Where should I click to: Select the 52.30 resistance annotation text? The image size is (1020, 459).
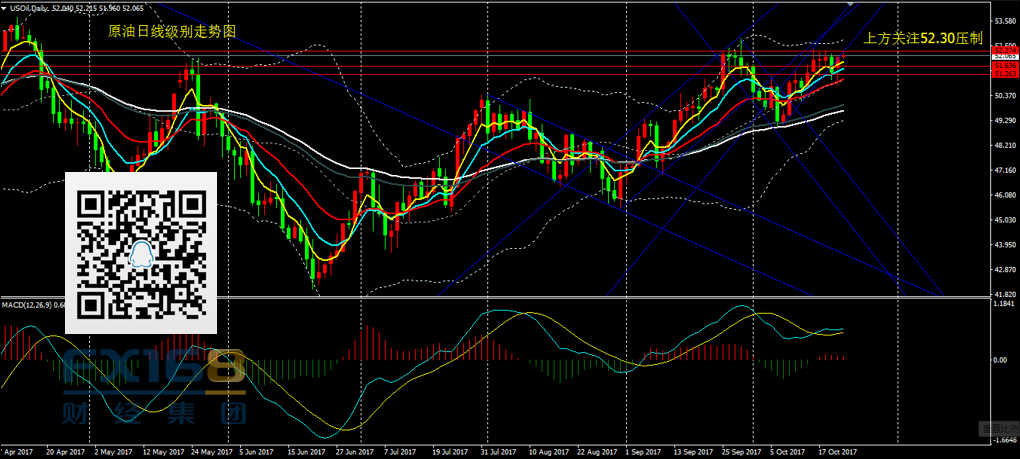(x=922, y=38)
